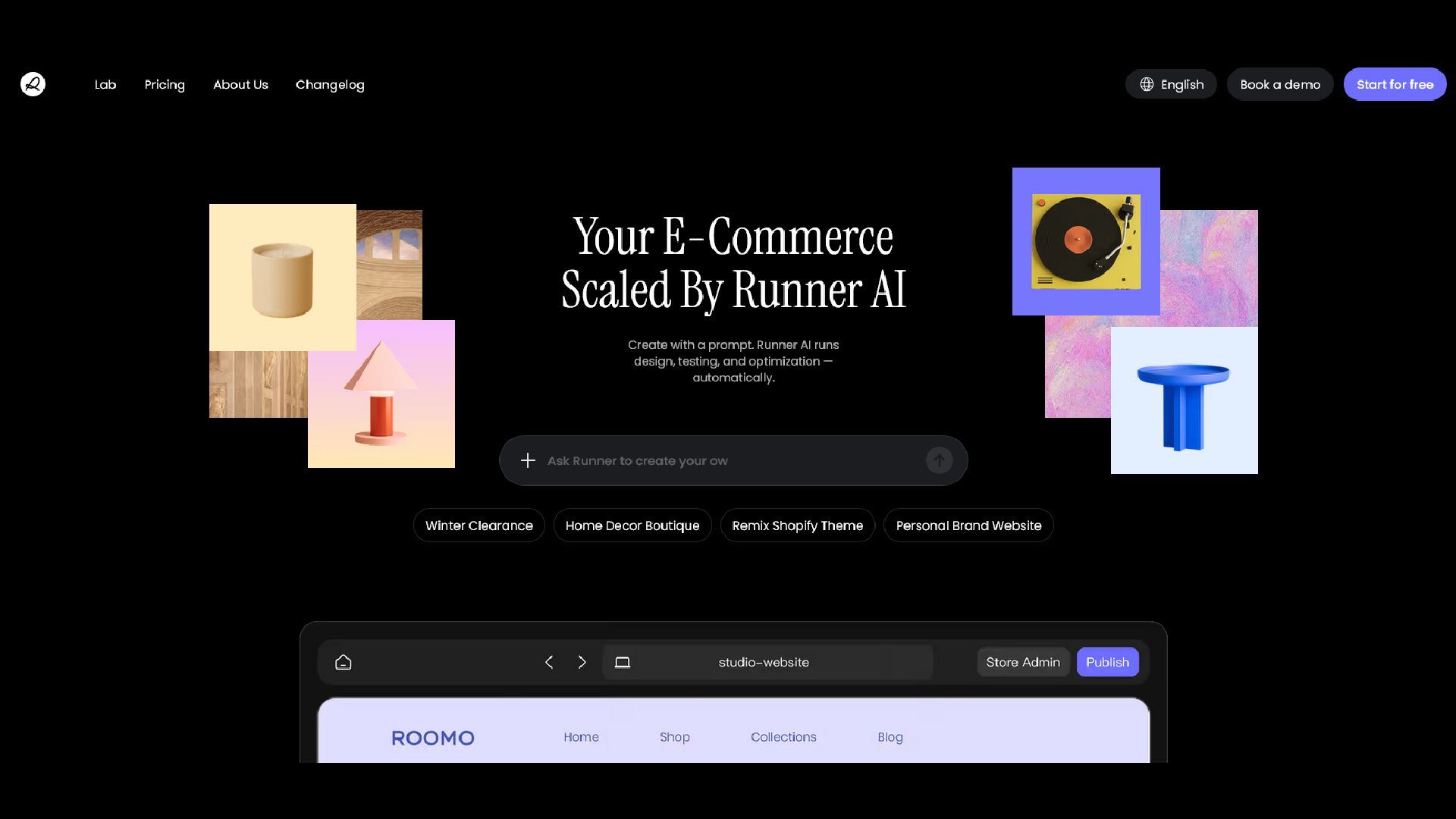Open the Changelog link
The width and height of the screenshot is (1456, 819).
330,84
